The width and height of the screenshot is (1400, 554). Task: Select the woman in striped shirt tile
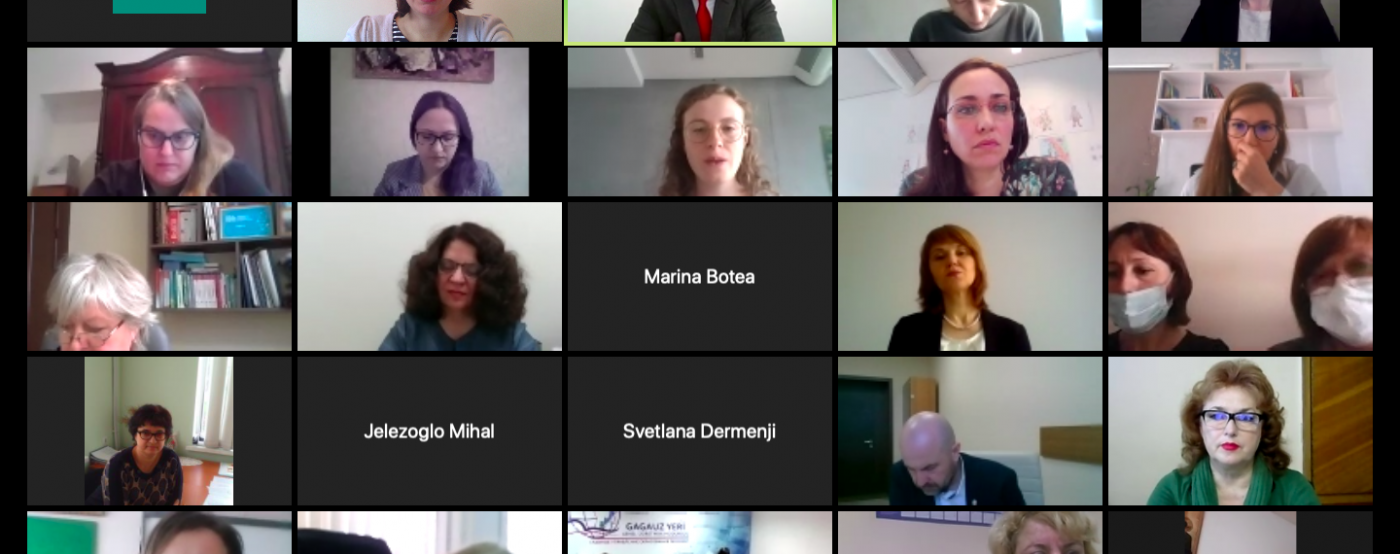429,21
